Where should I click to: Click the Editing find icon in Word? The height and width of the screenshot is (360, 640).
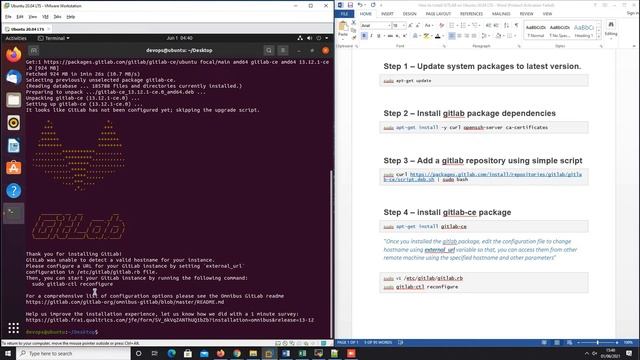pyautogui.click(x=611, y=24)
